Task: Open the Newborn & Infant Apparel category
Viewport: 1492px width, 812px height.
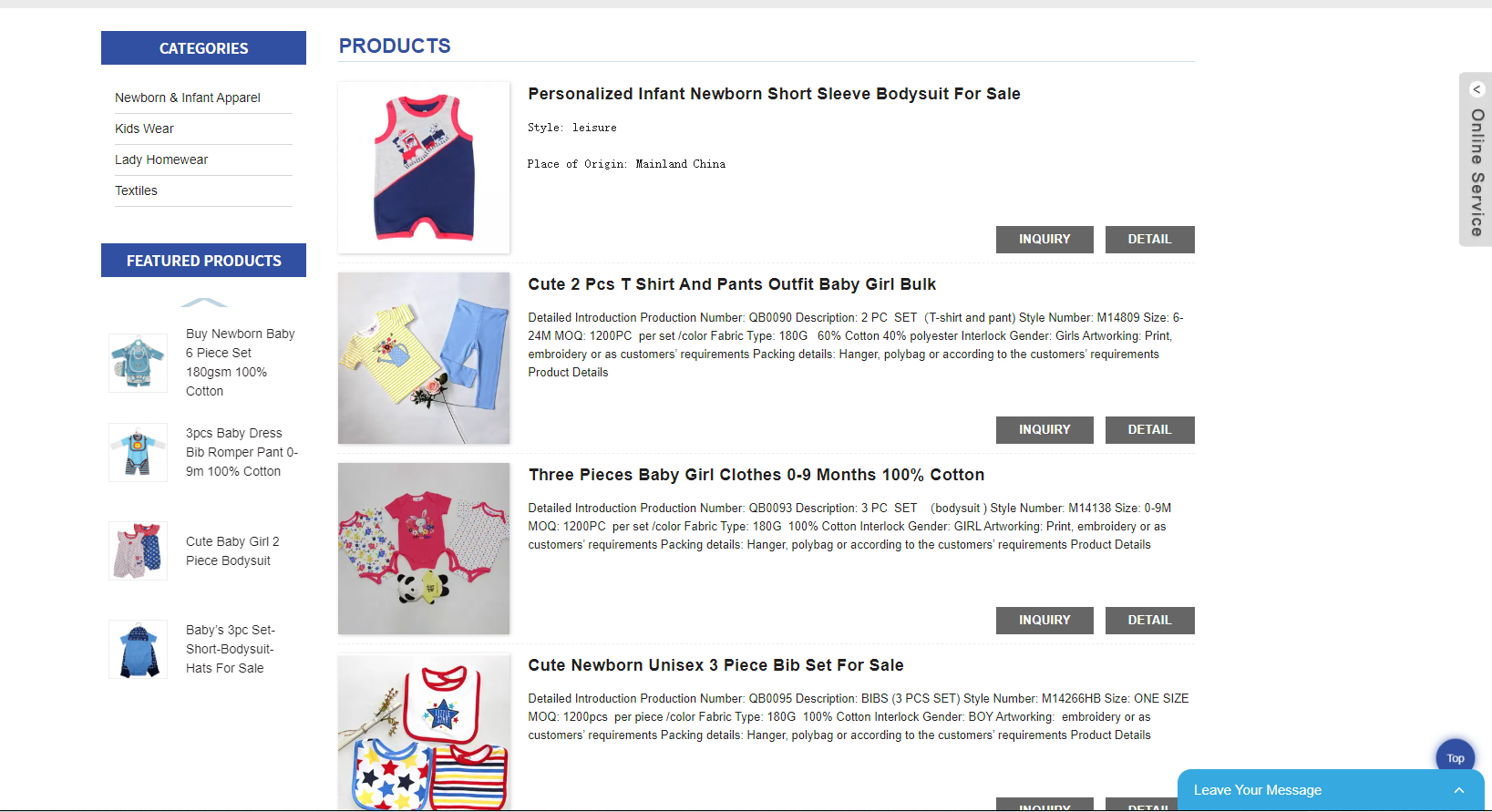Action: click(x=188, y=98)
